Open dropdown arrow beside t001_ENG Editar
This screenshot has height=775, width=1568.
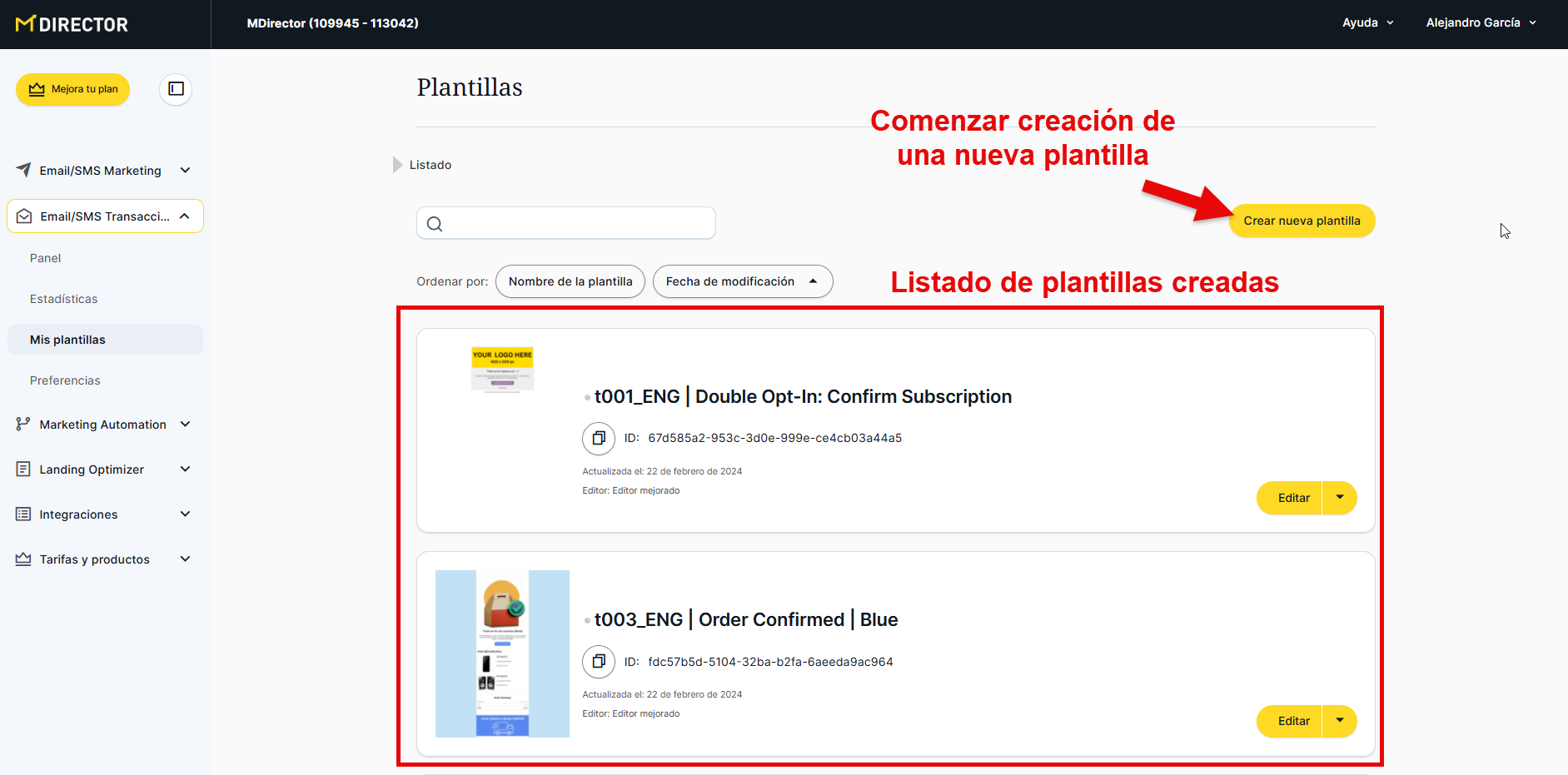1339,498
